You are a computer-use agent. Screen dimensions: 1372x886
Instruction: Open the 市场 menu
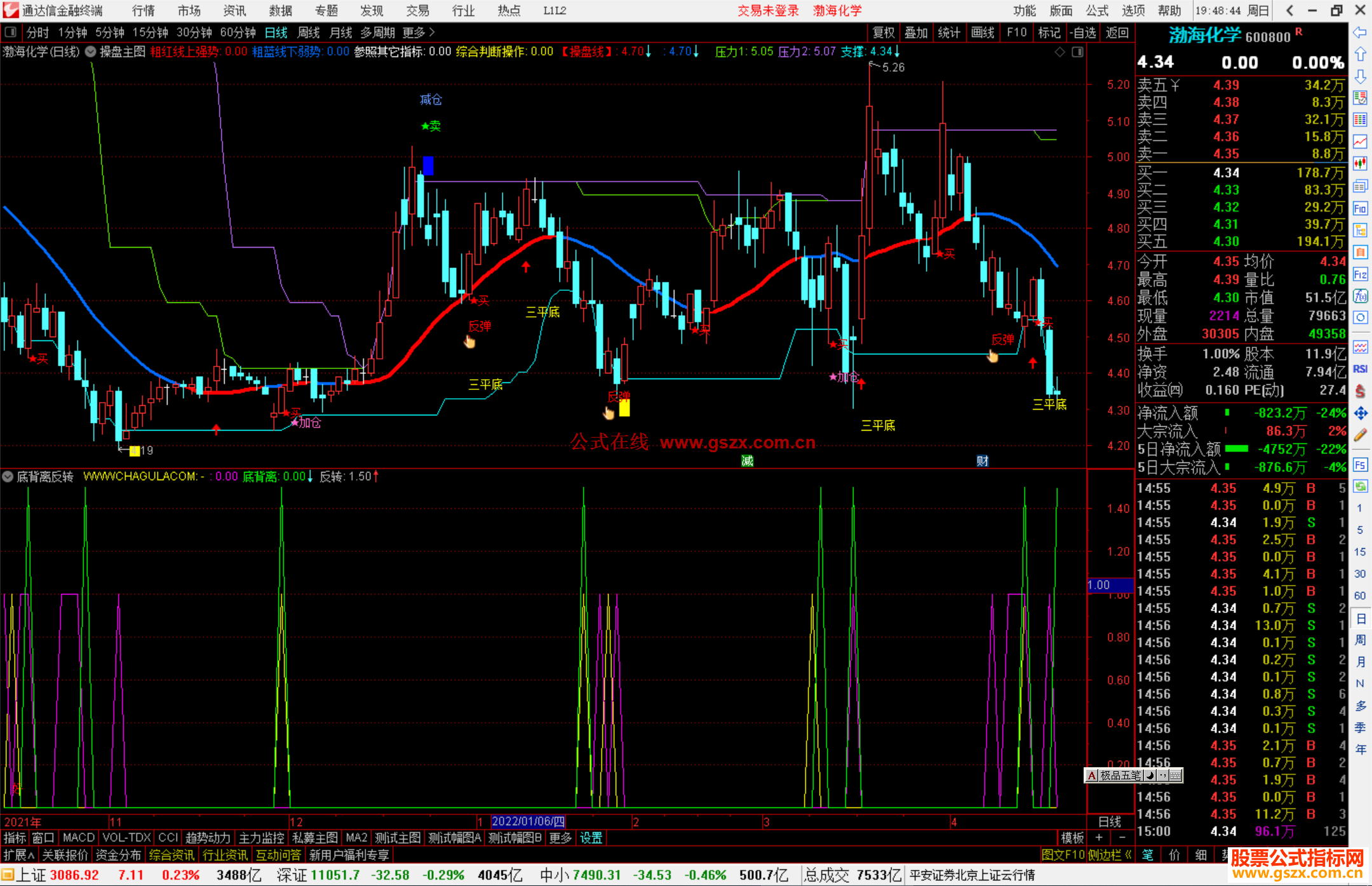[189, 11]
